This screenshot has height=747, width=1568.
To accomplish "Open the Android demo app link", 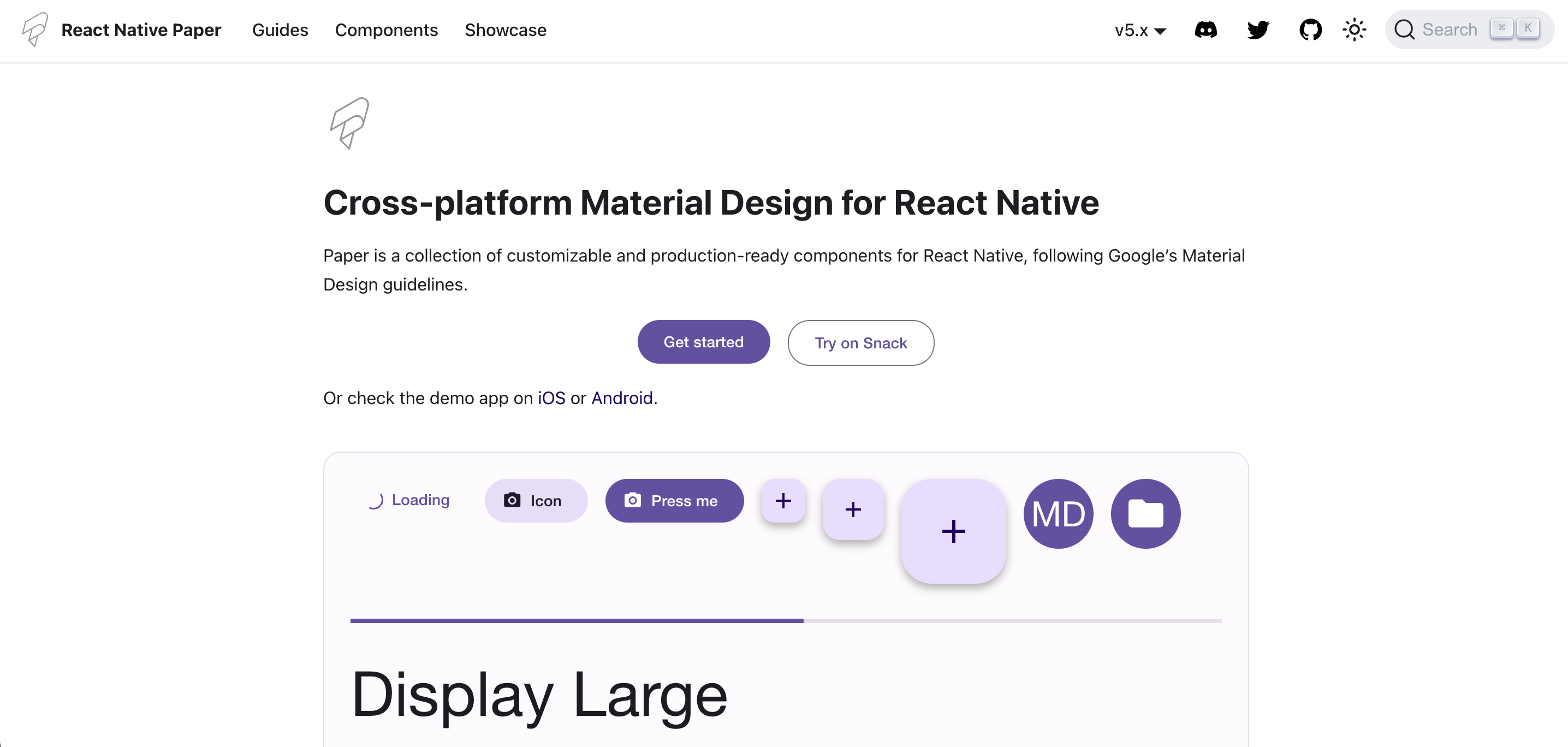I will (x=621, y=398).
